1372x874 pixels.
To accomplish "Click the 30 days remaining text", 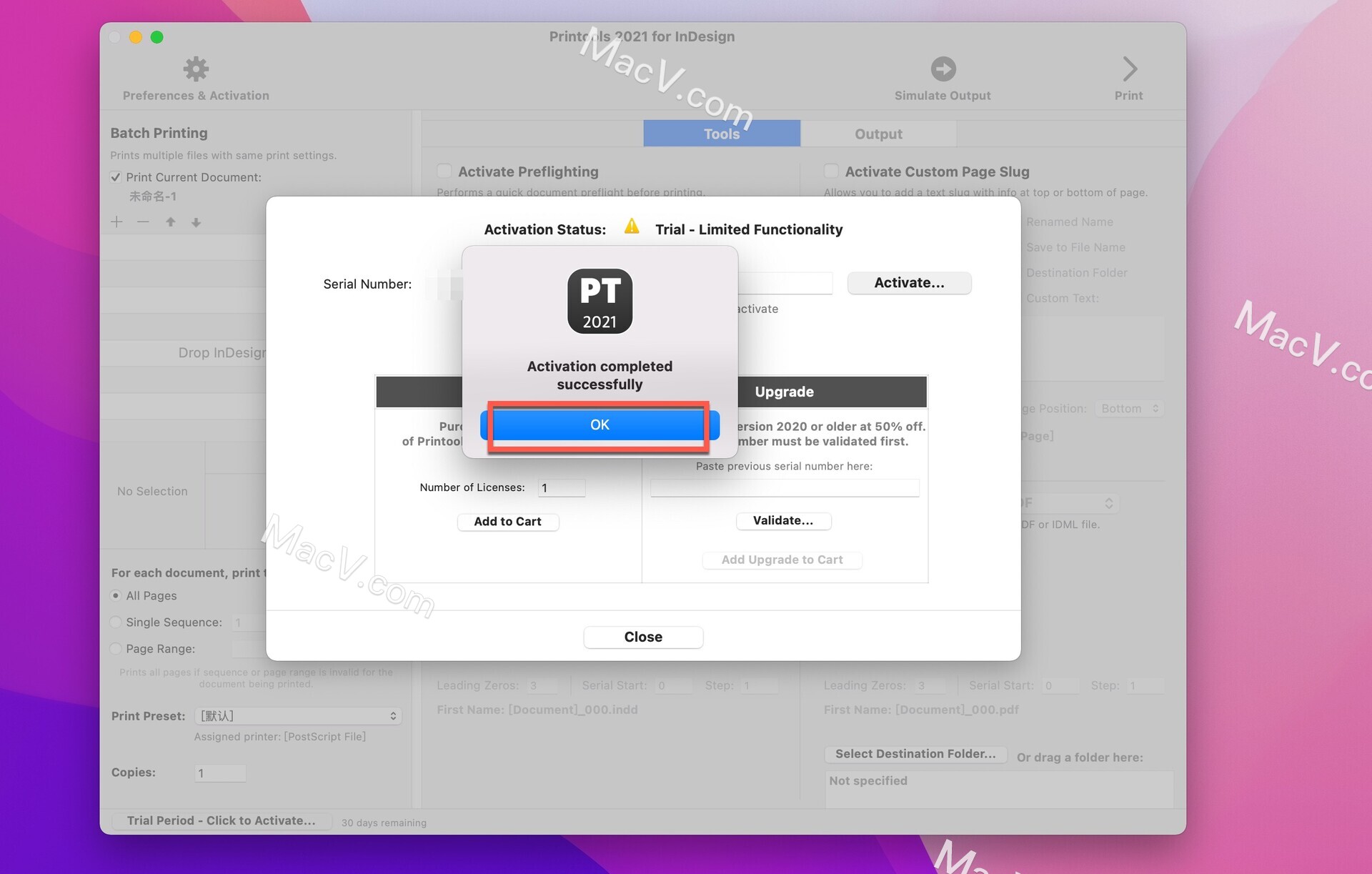I will [384, 823].
